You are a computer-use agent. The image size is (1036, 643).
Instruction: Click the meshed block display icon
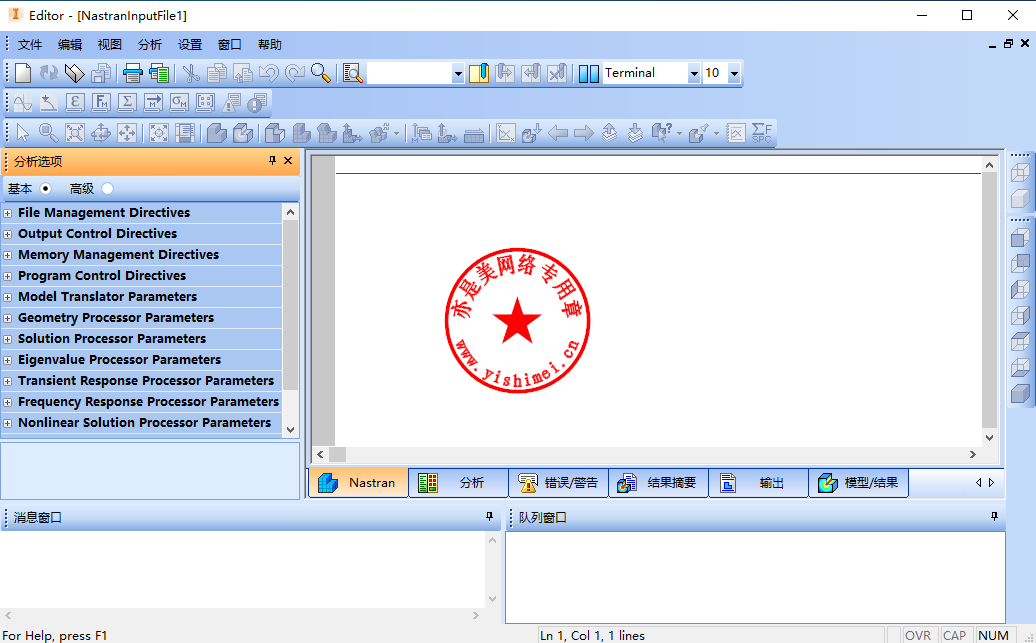302,133
